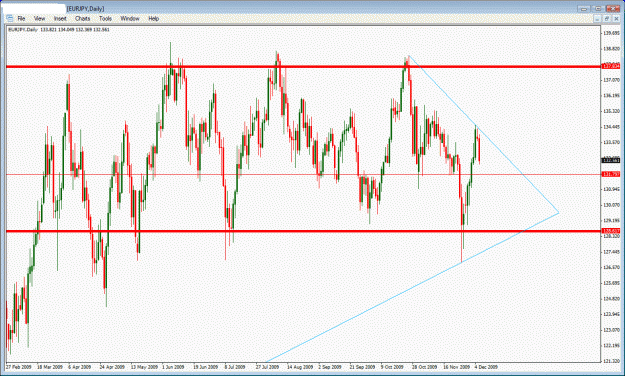
Task: Click the 16 Nov 2009 date label
Action: click(457, 367)
